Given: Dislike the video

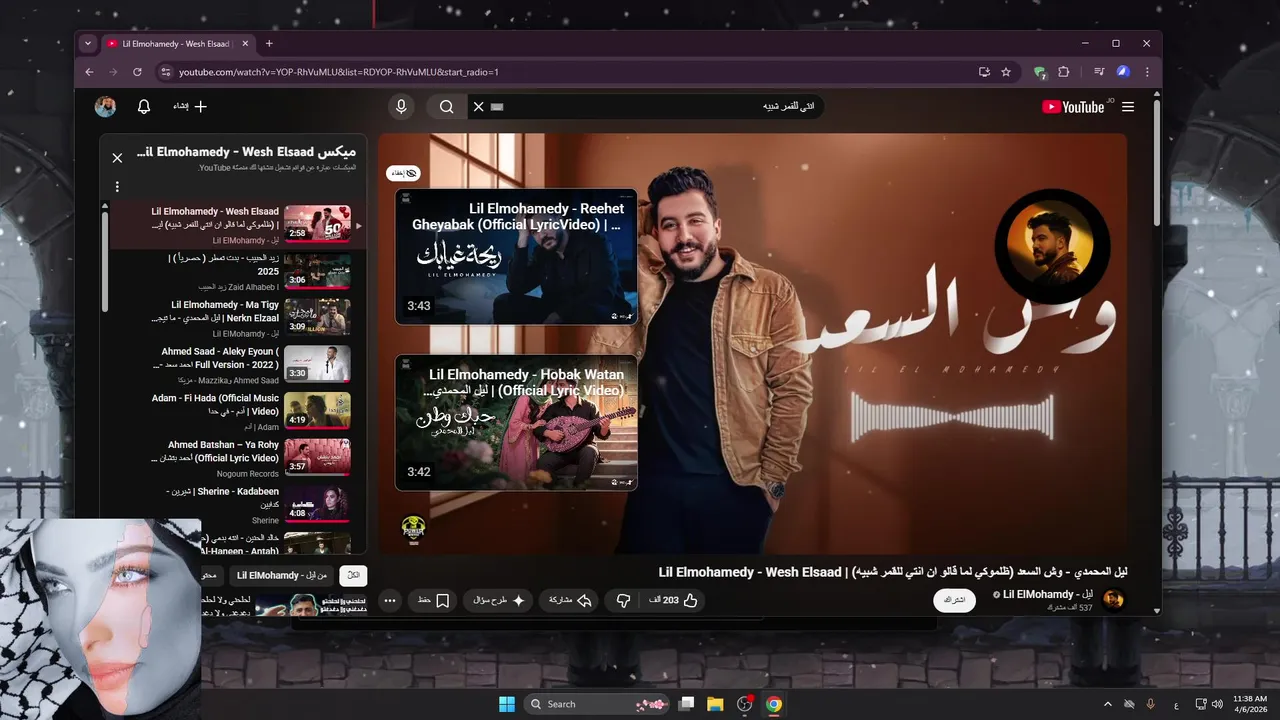Looking at the screenshot, I should [x=623, y=600].
